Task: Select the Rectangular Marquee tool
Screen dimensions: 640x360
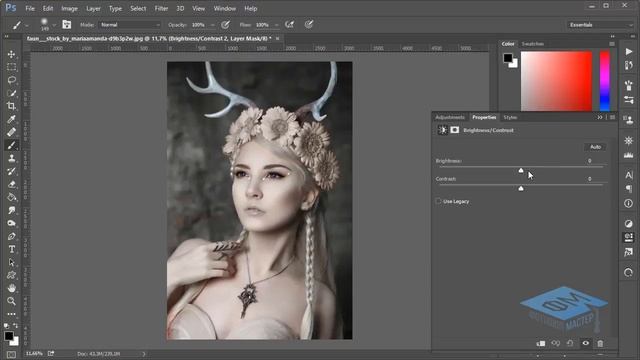Action: tap(11, 67)
